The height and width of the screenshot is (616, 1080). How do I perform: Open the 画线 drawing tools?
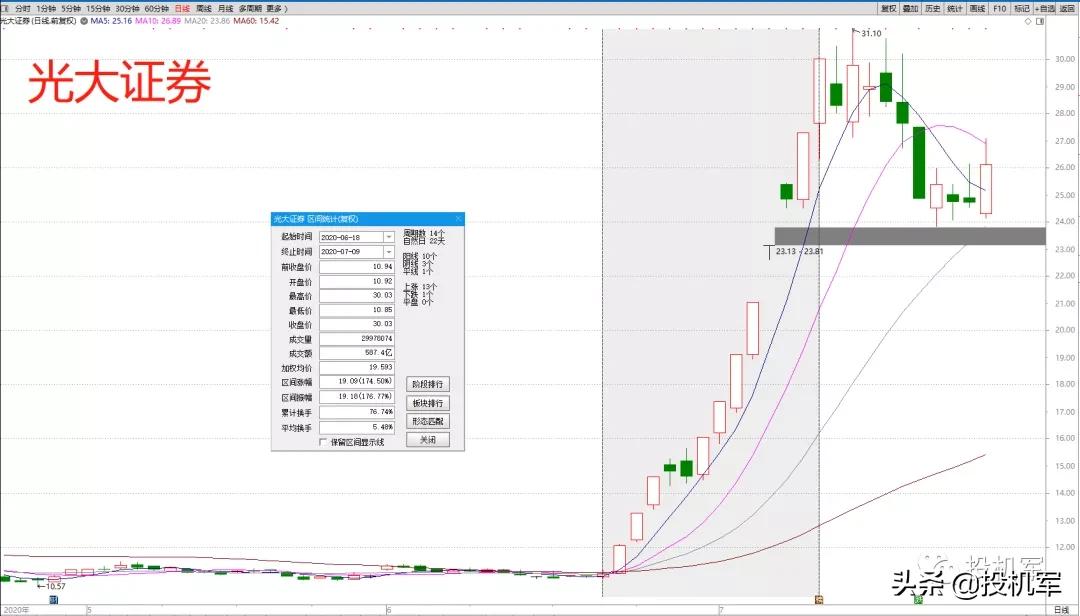pos(977,8)
